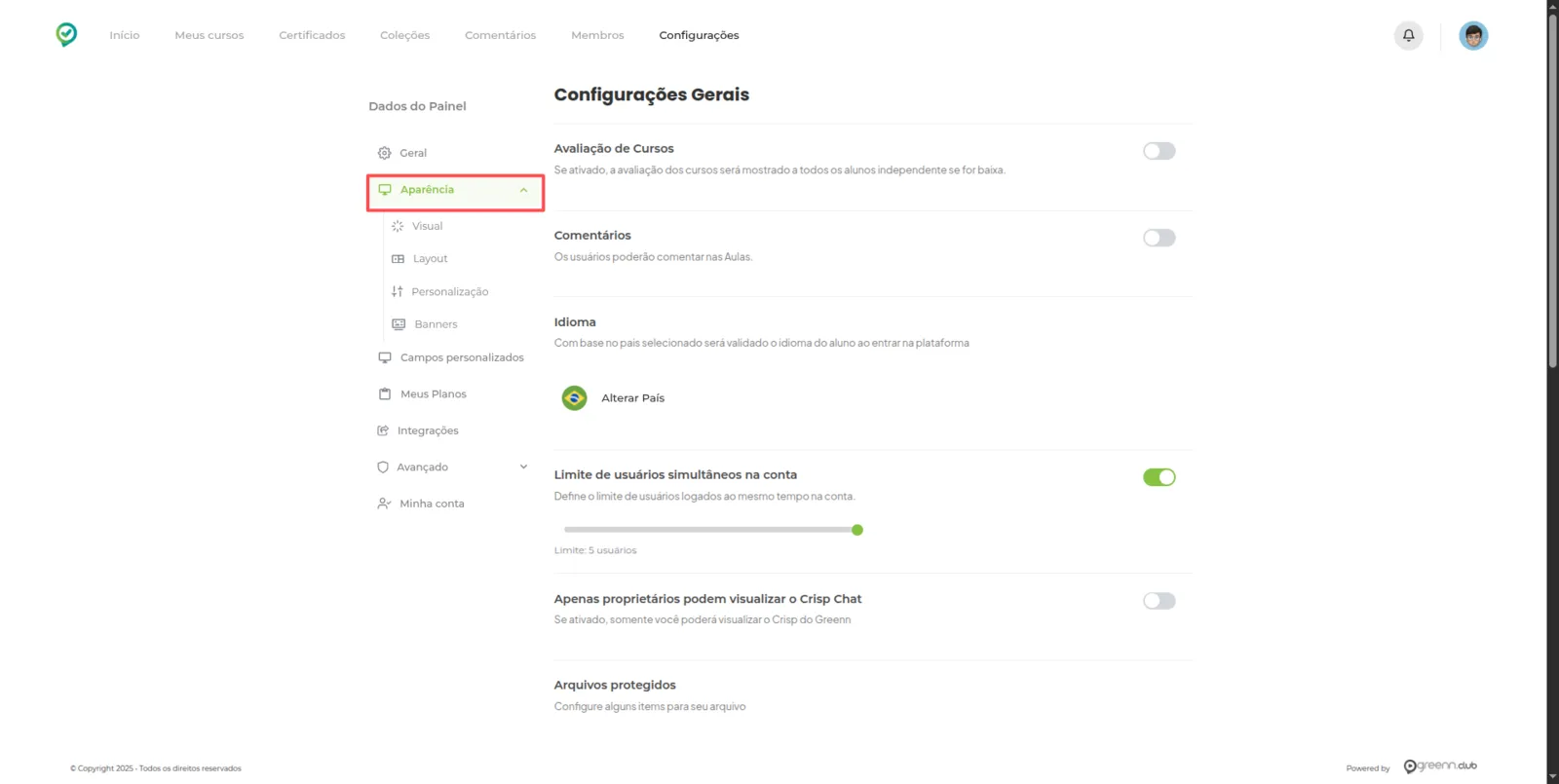The image size is (1559, 784).
Task: Go to the Membros tab
Action: coord(597,35)
